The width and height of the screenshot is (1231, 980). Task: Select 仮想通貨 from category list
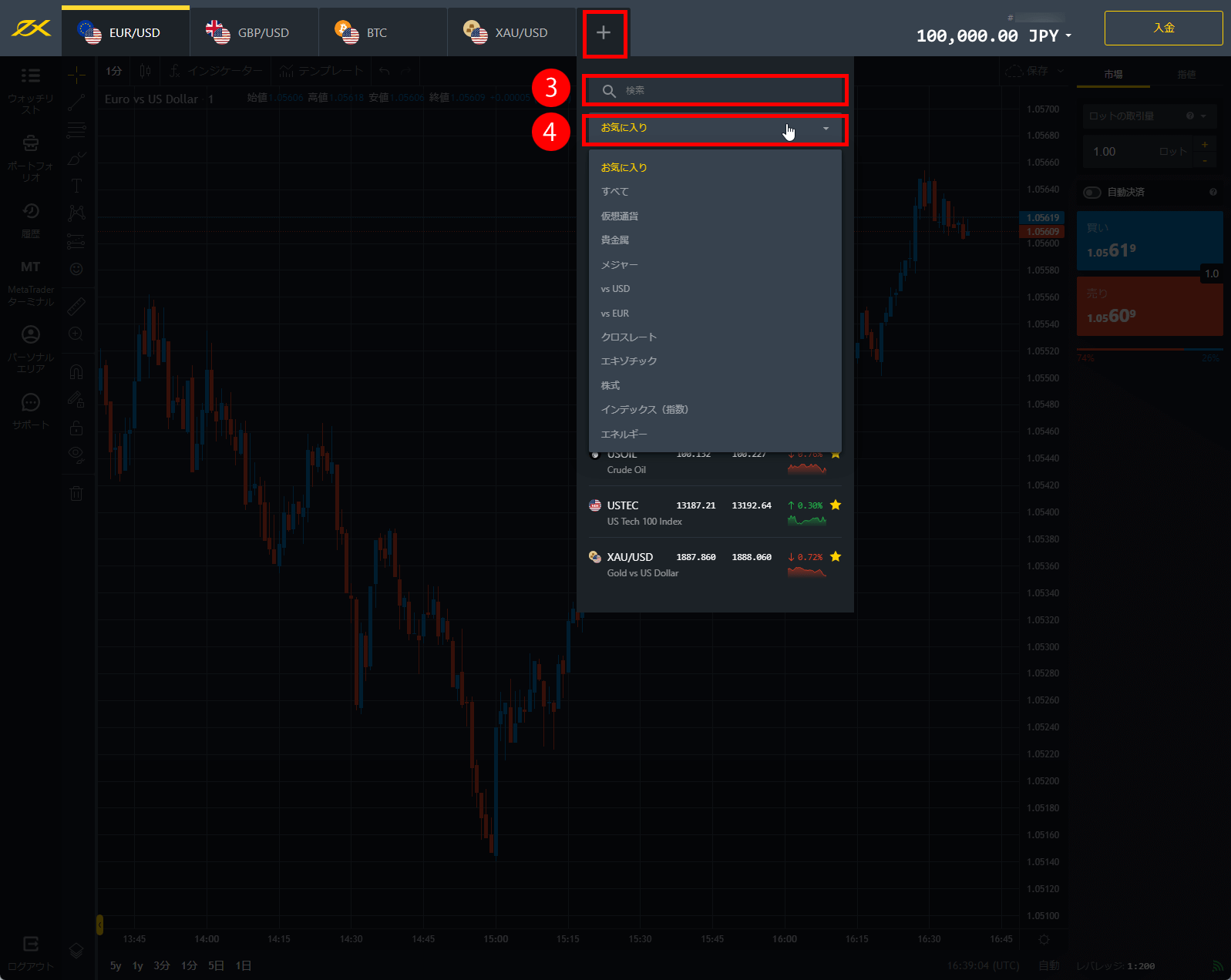coord(620,216)
